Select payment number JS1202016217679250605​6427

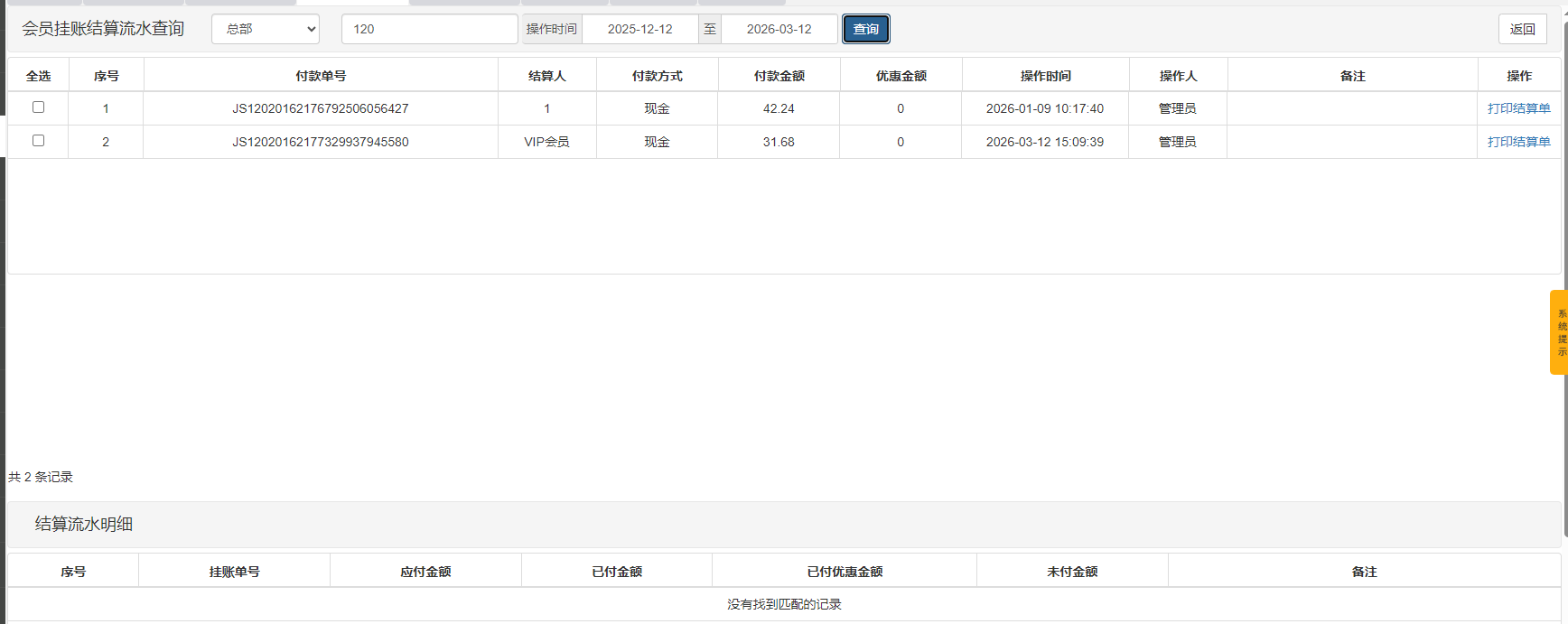[320, 108]
